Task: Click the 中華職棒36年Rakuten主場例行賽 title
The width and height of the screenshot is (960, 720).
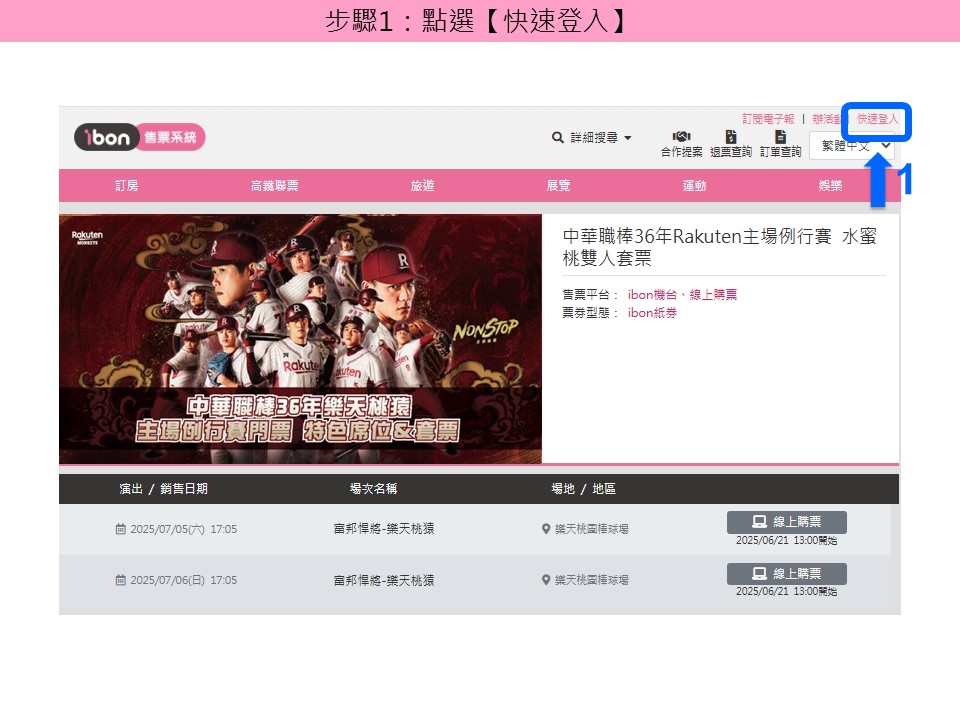Action: (x=719, y=247)
